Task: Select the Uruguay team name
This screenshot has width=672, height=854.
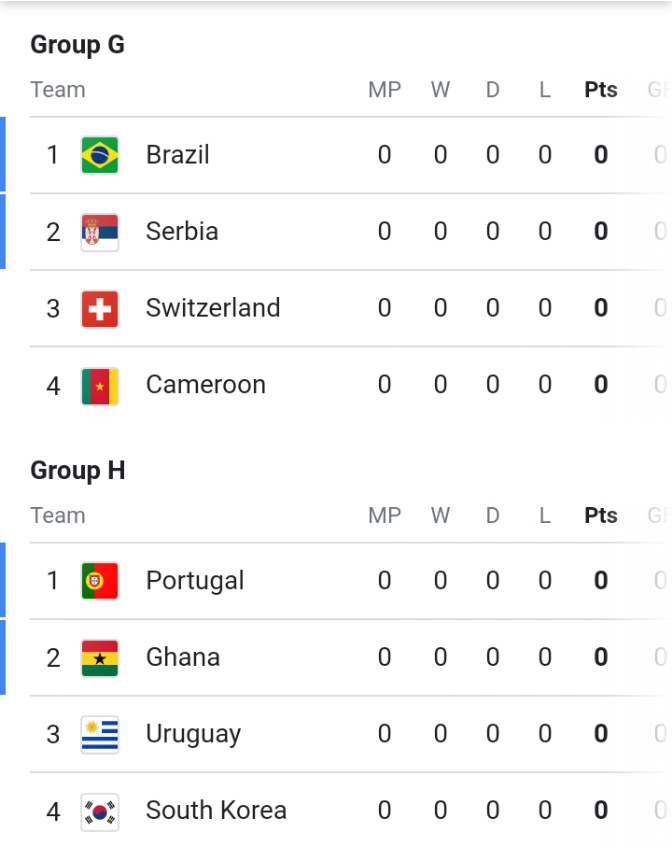Action: point(193,734)
